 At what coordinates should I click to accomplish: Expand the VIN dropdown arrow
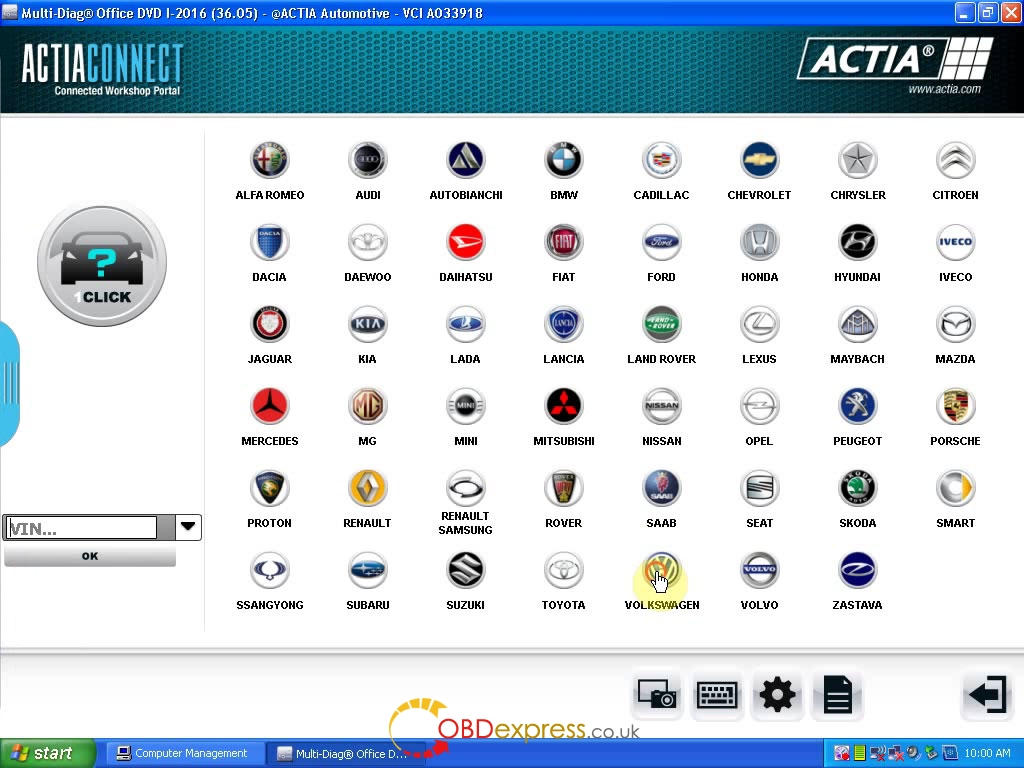pos(188,527)
